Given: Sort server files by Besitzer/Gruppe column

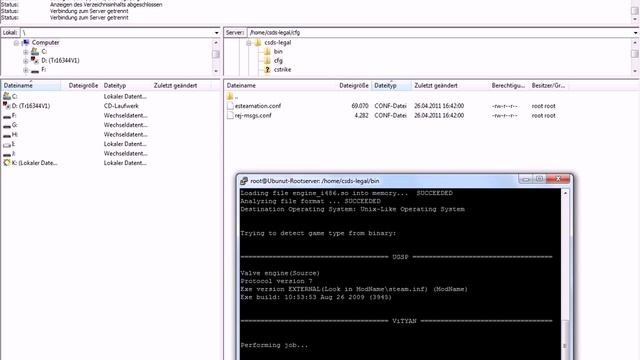Looking at the screenshot, I should 548,86.
